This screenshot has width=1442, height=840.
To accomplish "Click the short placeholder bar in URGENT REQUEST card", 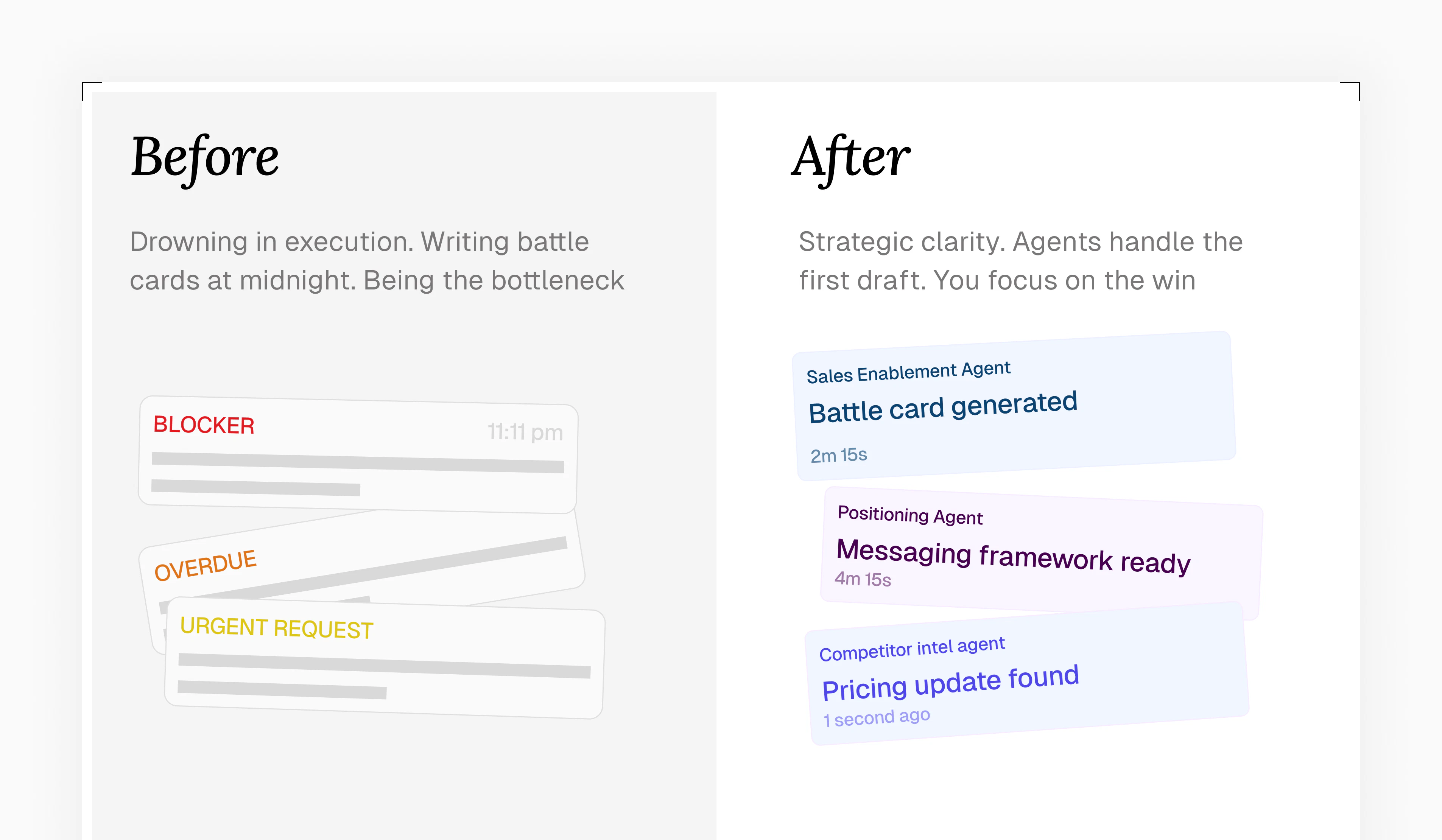I will pos(282,689).
